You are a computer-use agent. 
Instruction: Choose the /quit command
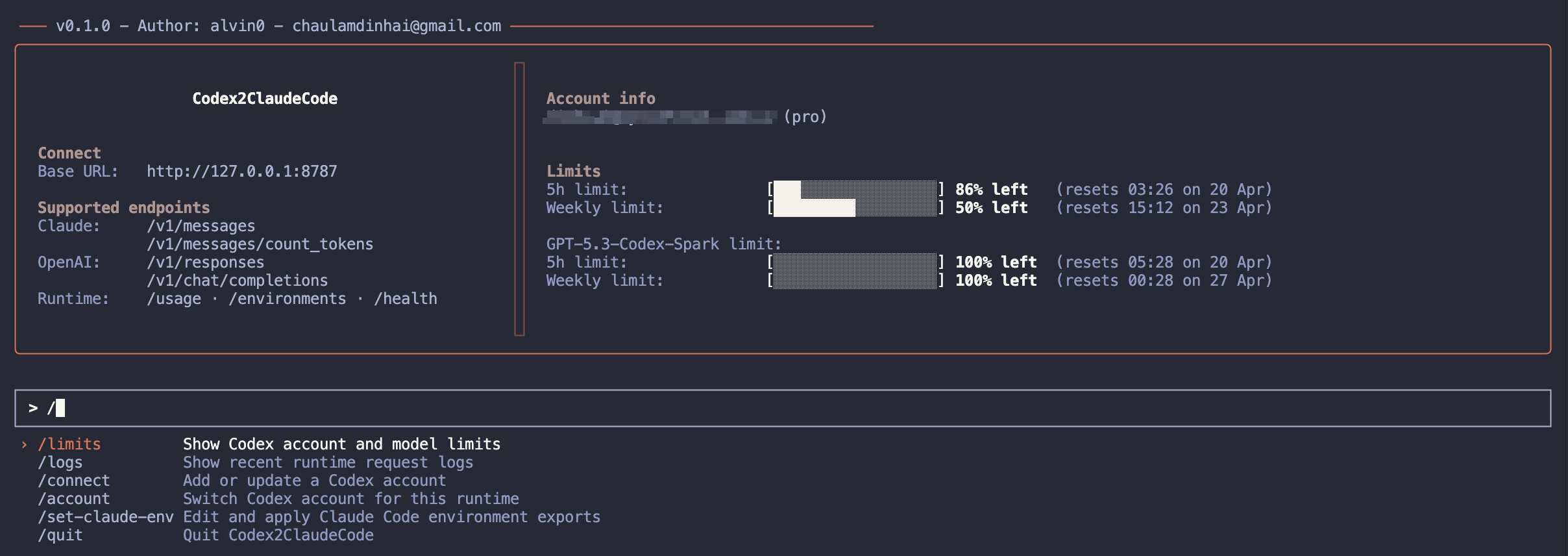point(60,535)
